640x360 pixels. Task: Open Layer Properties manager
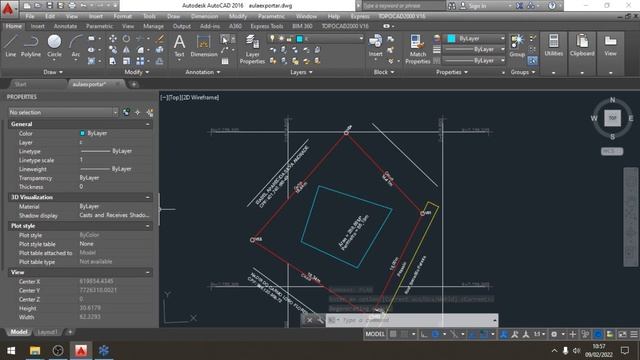(252, 49)
